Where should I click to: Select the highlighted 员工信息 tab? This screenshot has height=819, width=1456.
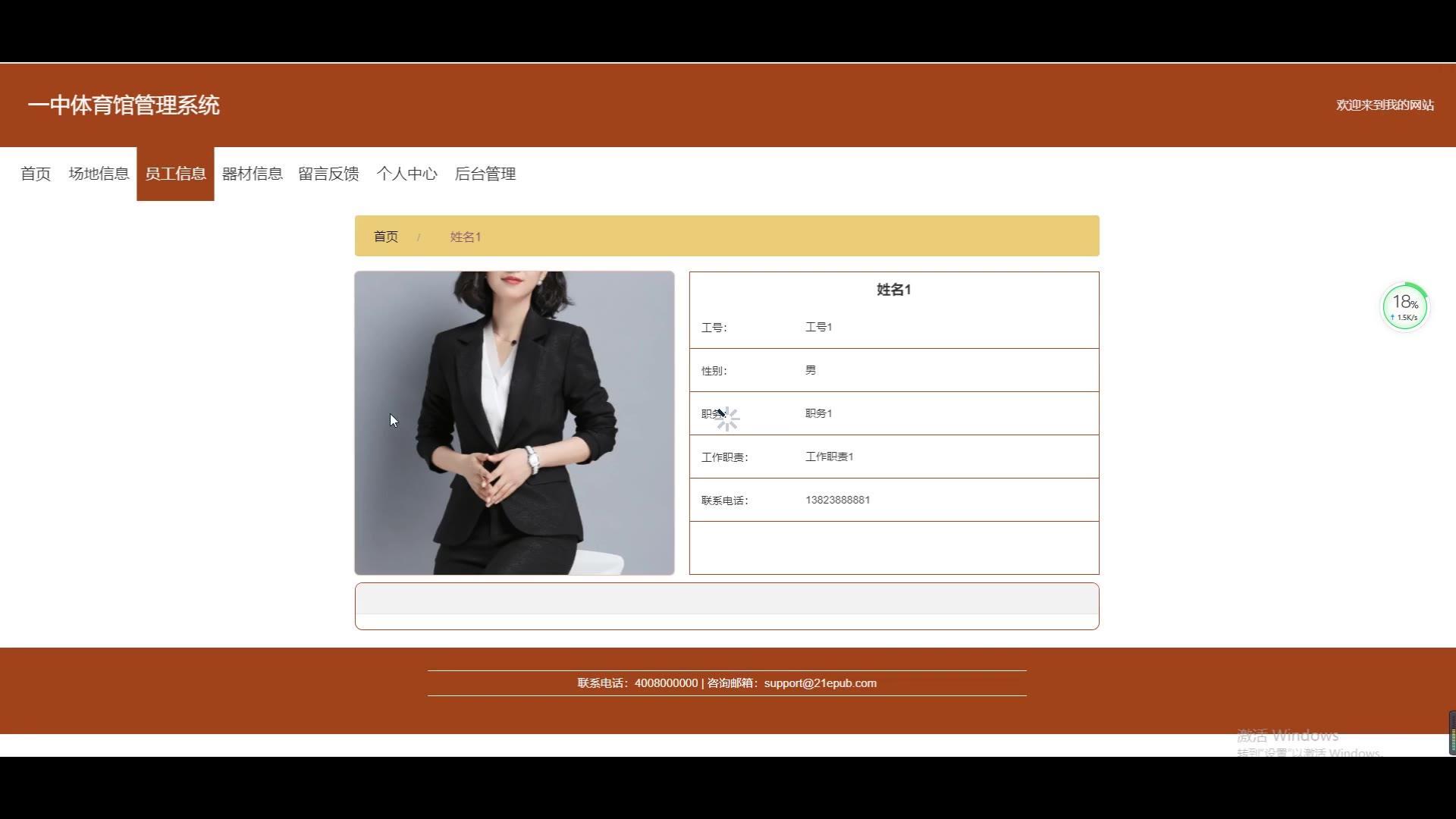[x=175, y=174]
